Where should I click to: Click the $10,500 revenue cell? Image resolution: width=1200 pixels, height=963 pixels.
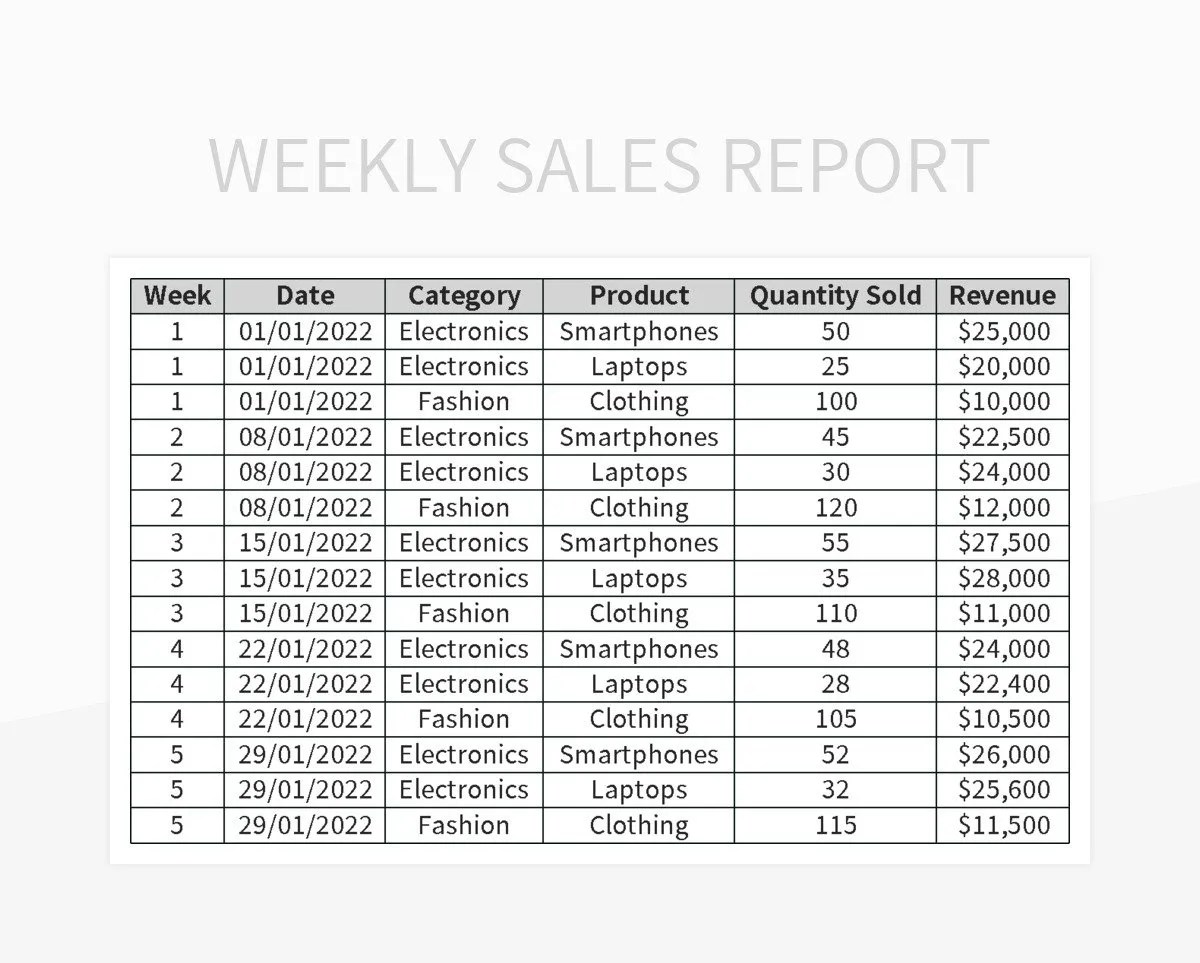tap(1003, 719)
